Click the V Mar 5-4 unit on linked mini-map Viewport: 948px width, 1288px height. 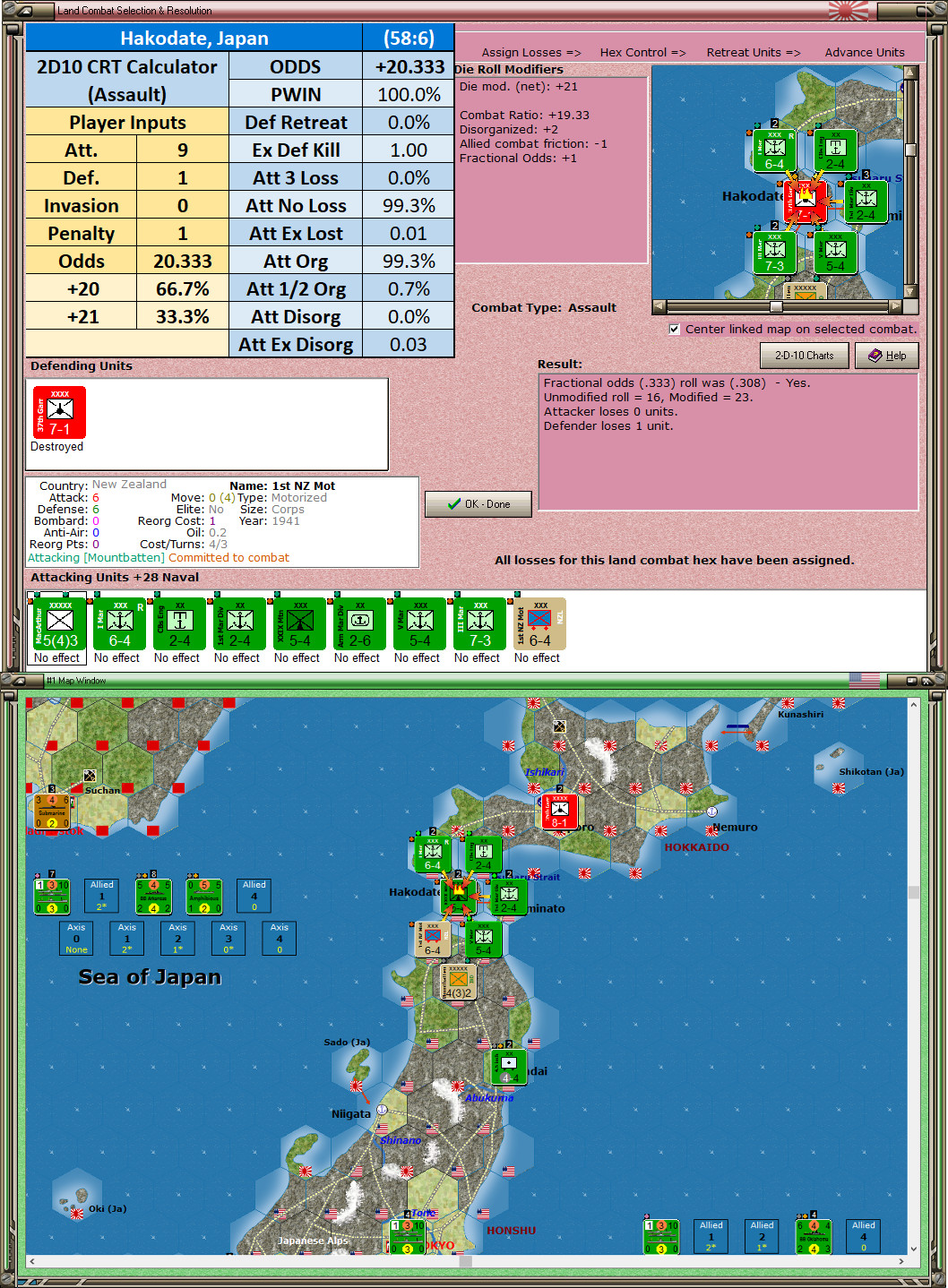[x=835, y=253]
